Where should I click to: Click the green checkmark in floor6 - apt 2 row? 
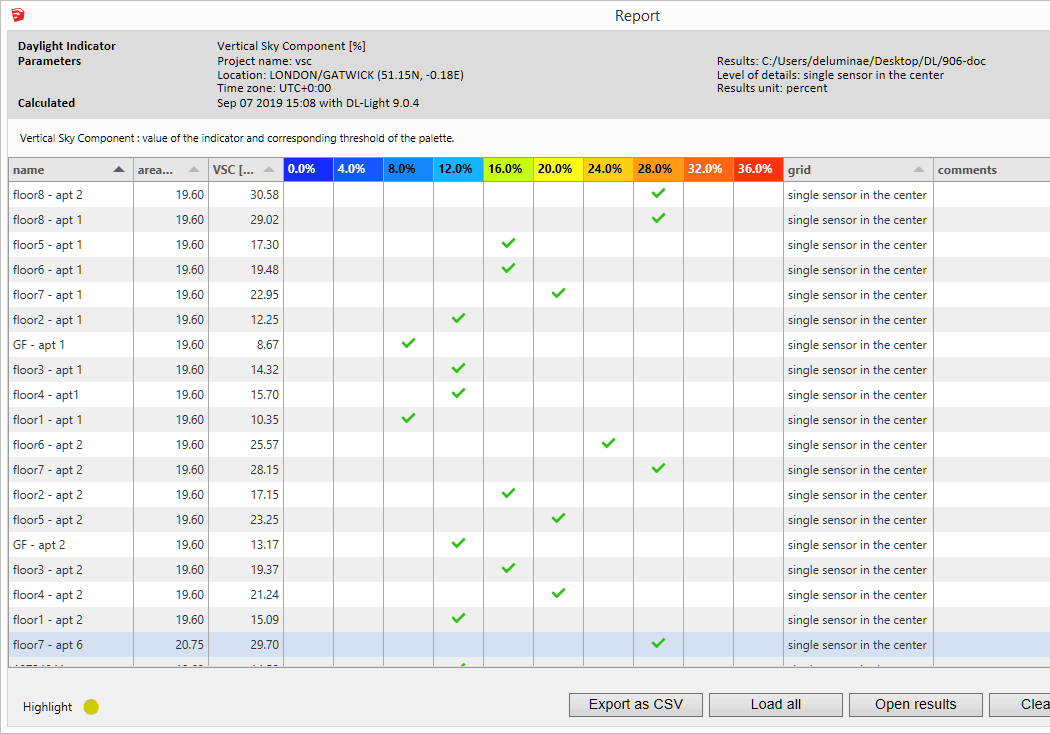(608, 443)
